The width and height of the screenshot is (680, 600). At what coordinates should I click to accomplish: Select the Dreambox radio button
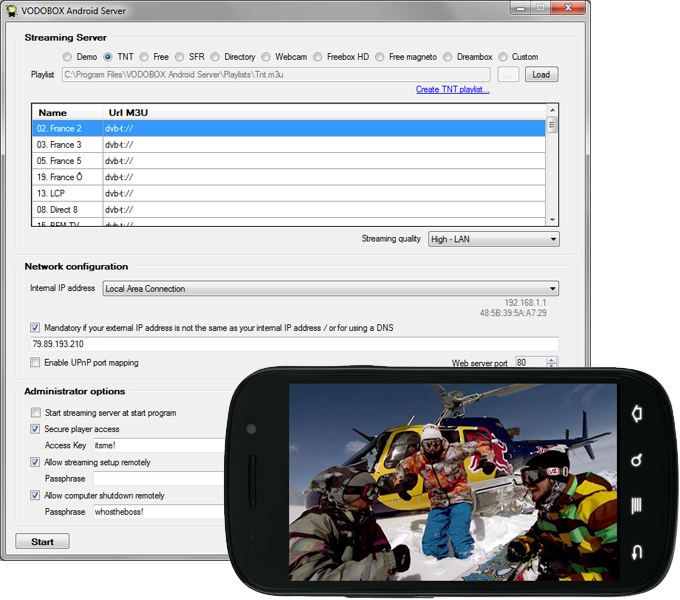[x=448, y=57]
